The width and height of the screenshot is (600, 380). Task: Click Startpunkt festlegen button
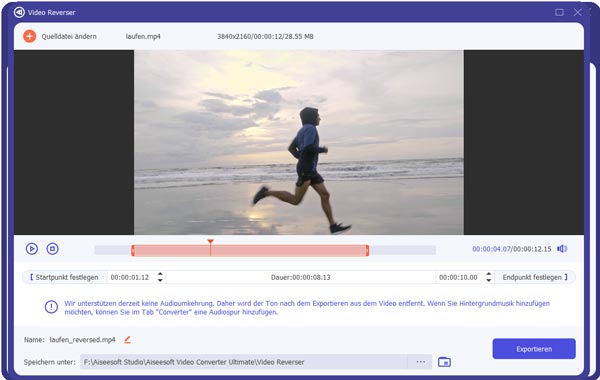[64, 277]
